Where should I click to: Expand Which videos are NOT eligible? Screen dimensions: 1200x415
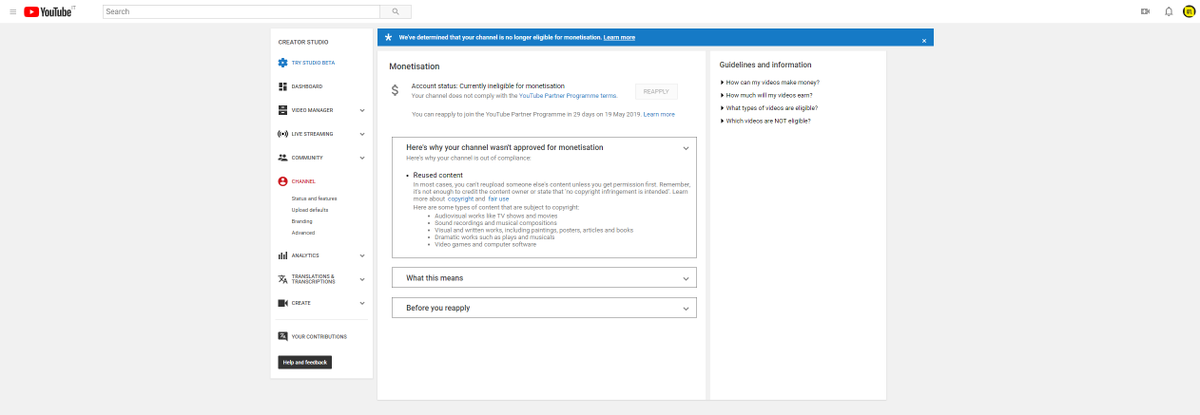[x=766, y=121]
